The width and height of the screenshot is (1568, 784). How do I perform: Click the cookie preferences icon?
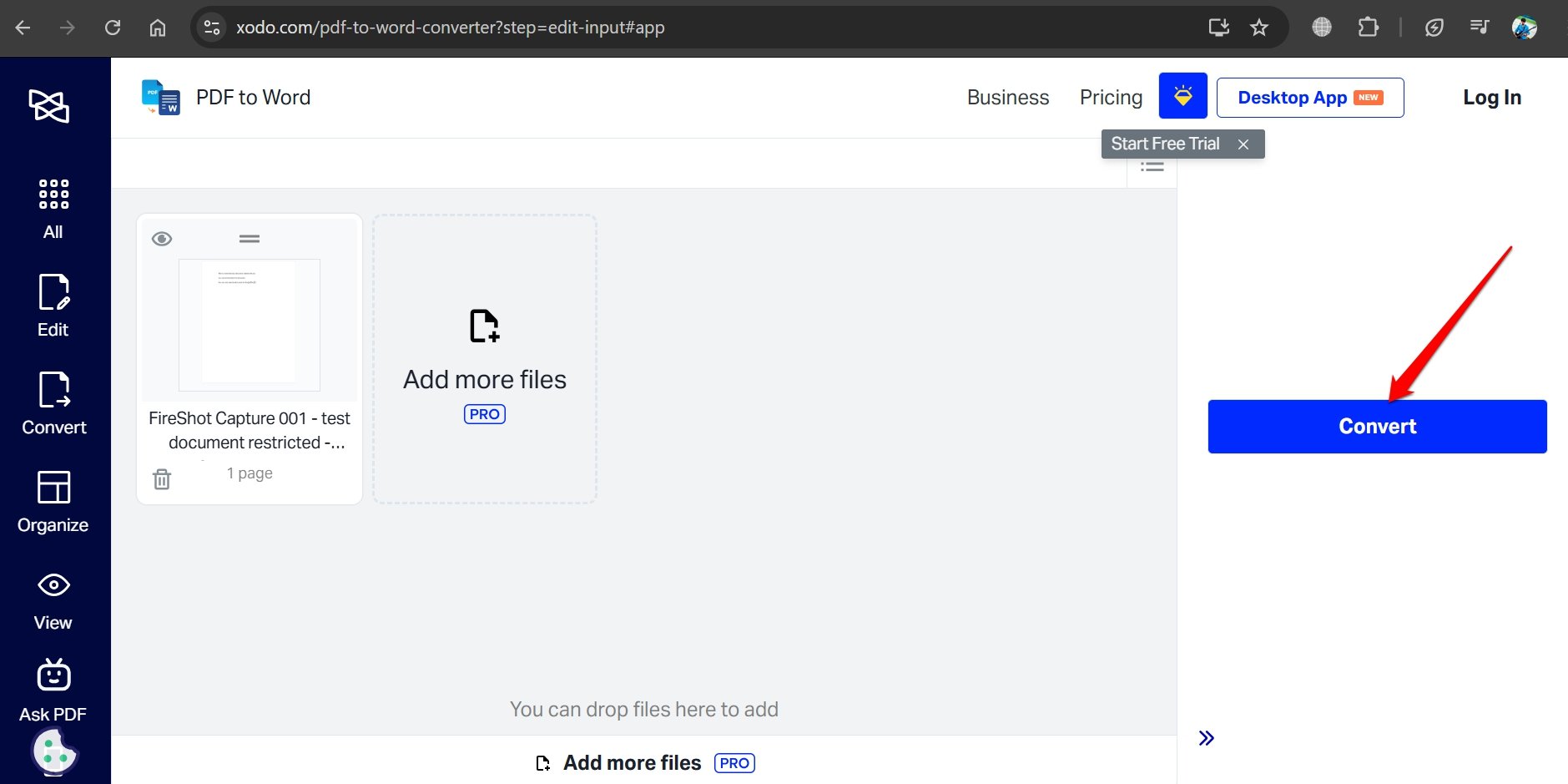tap(55, 751)
